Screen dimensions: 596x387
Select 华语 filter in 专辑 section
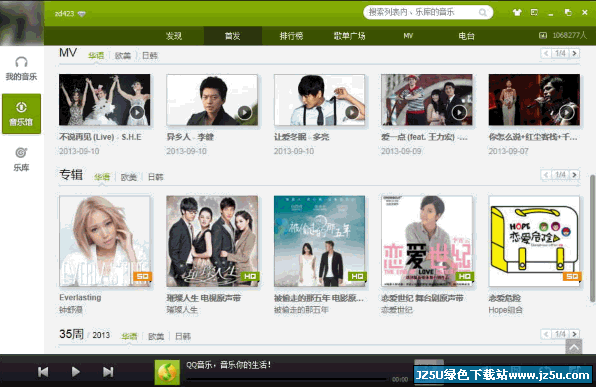(102, 177)
